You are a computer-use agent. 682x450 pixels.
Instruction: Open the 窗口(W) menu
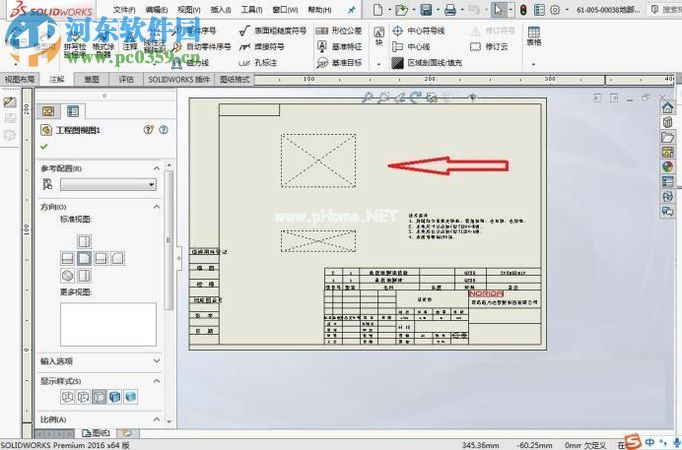(285, 10)
